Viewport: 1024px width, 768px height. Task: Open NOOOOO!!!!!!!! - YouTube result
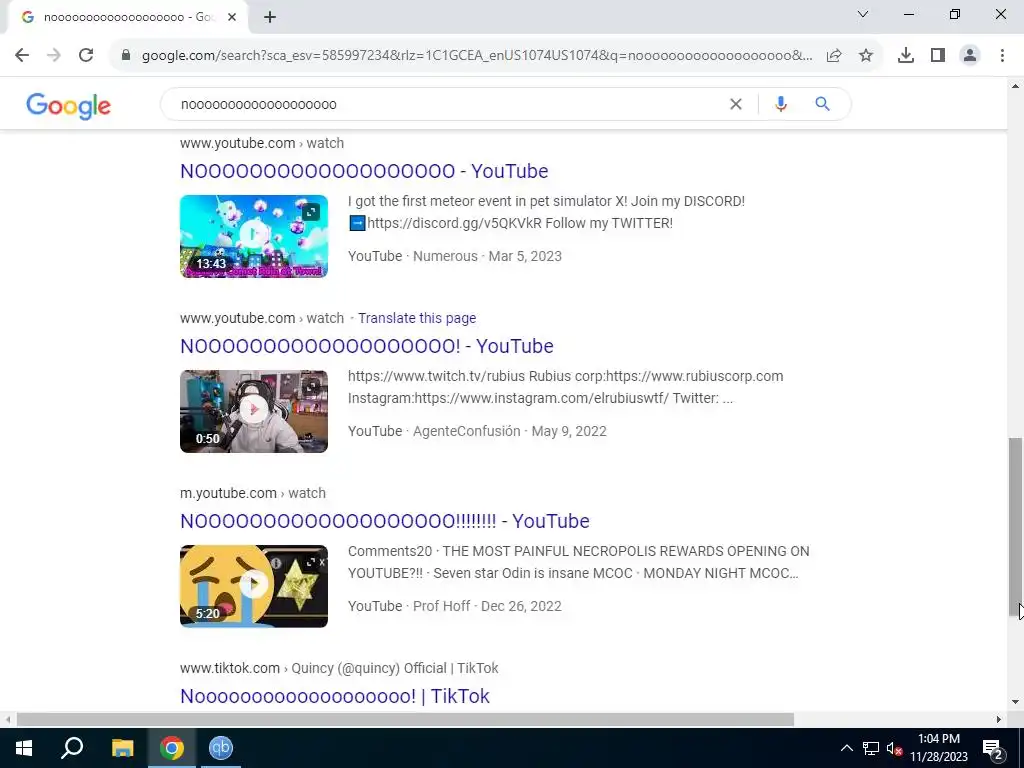coord(385,521)
